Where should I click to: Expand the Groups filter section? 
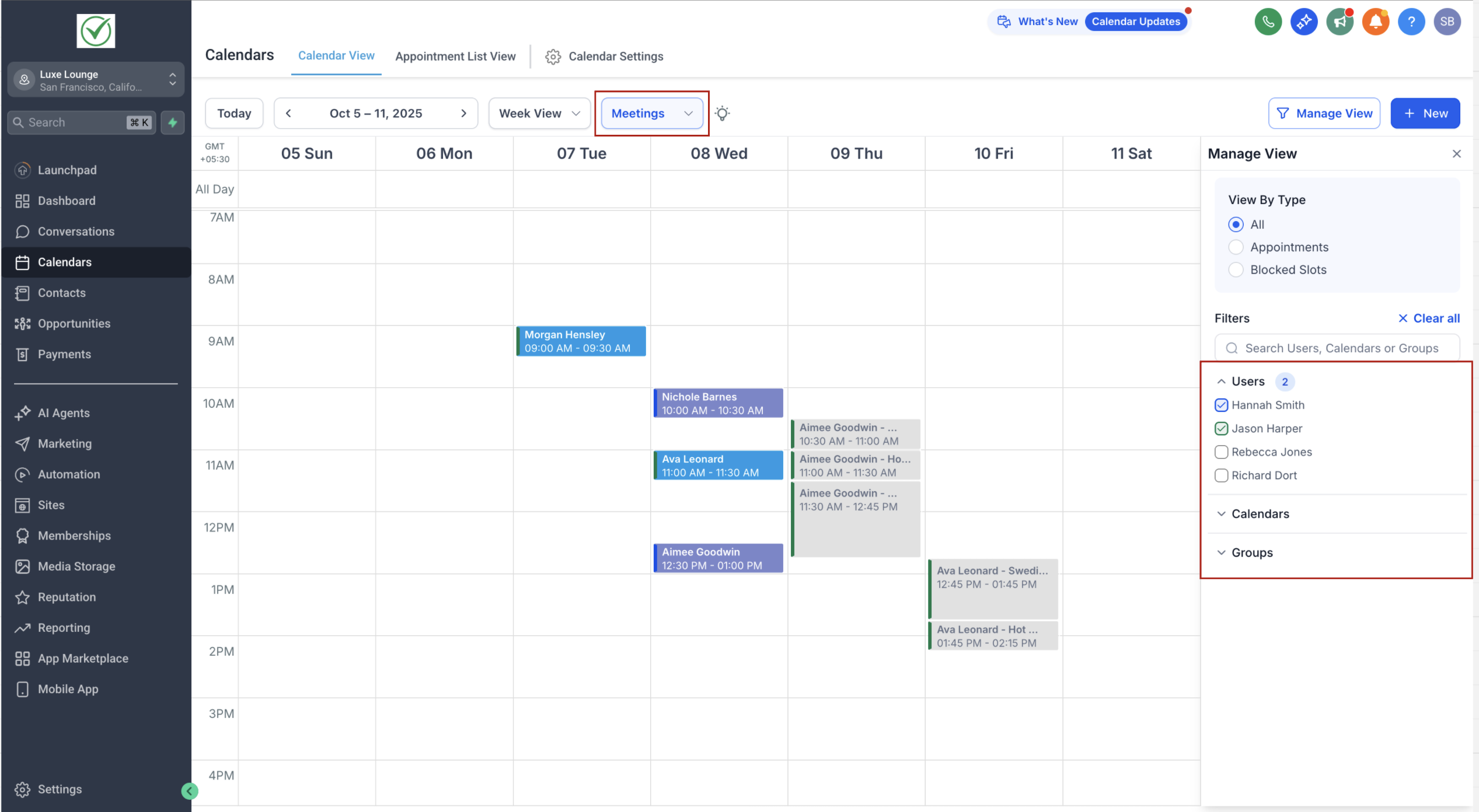pyautogui.click(x=1251, y=552)
